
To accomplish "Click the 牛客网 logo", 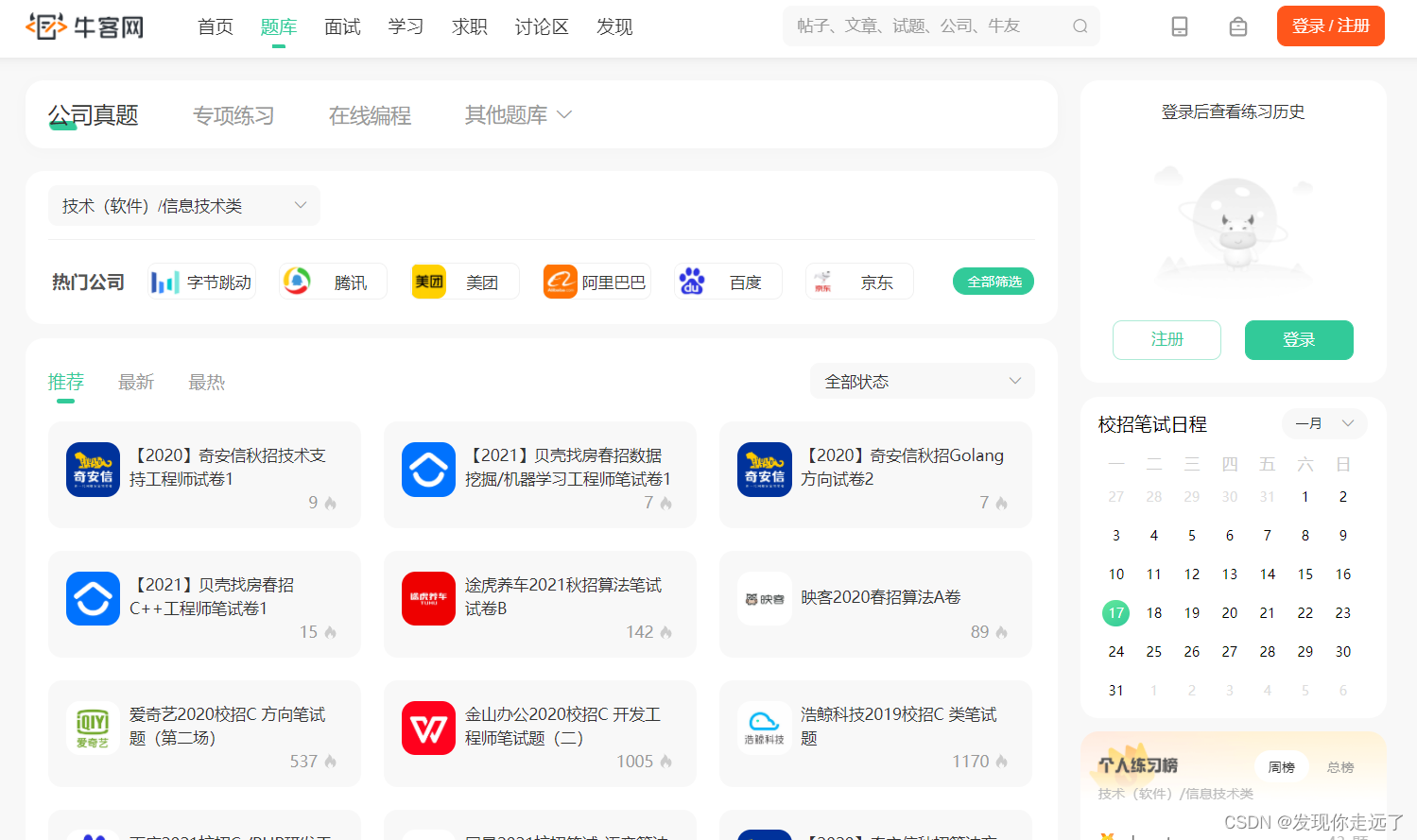I will [85, 26].
